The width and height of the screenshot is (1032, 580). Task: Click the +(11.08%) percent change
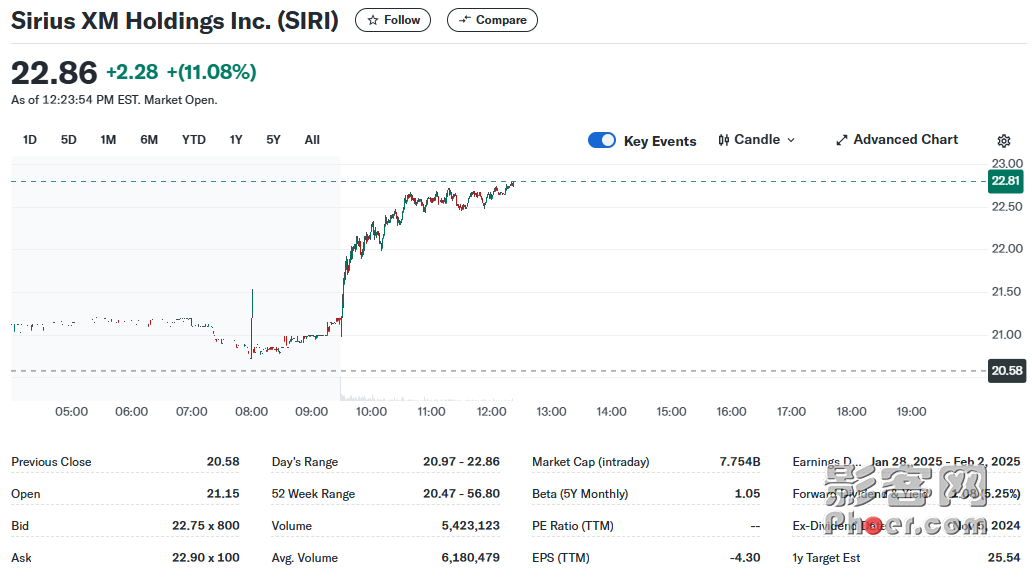pos(212,72)
